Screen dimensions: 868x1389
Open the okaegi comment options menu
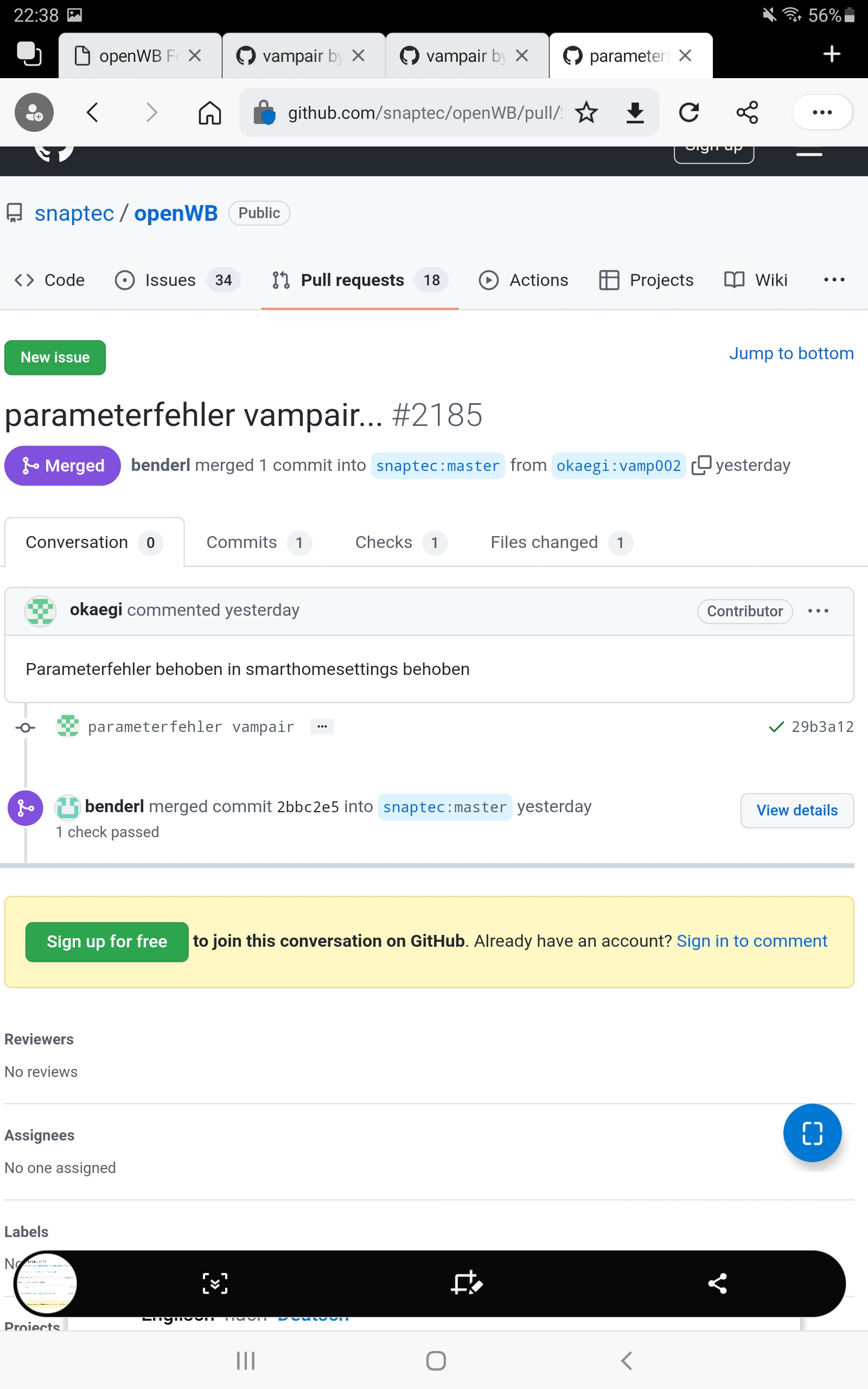(818, 611)
